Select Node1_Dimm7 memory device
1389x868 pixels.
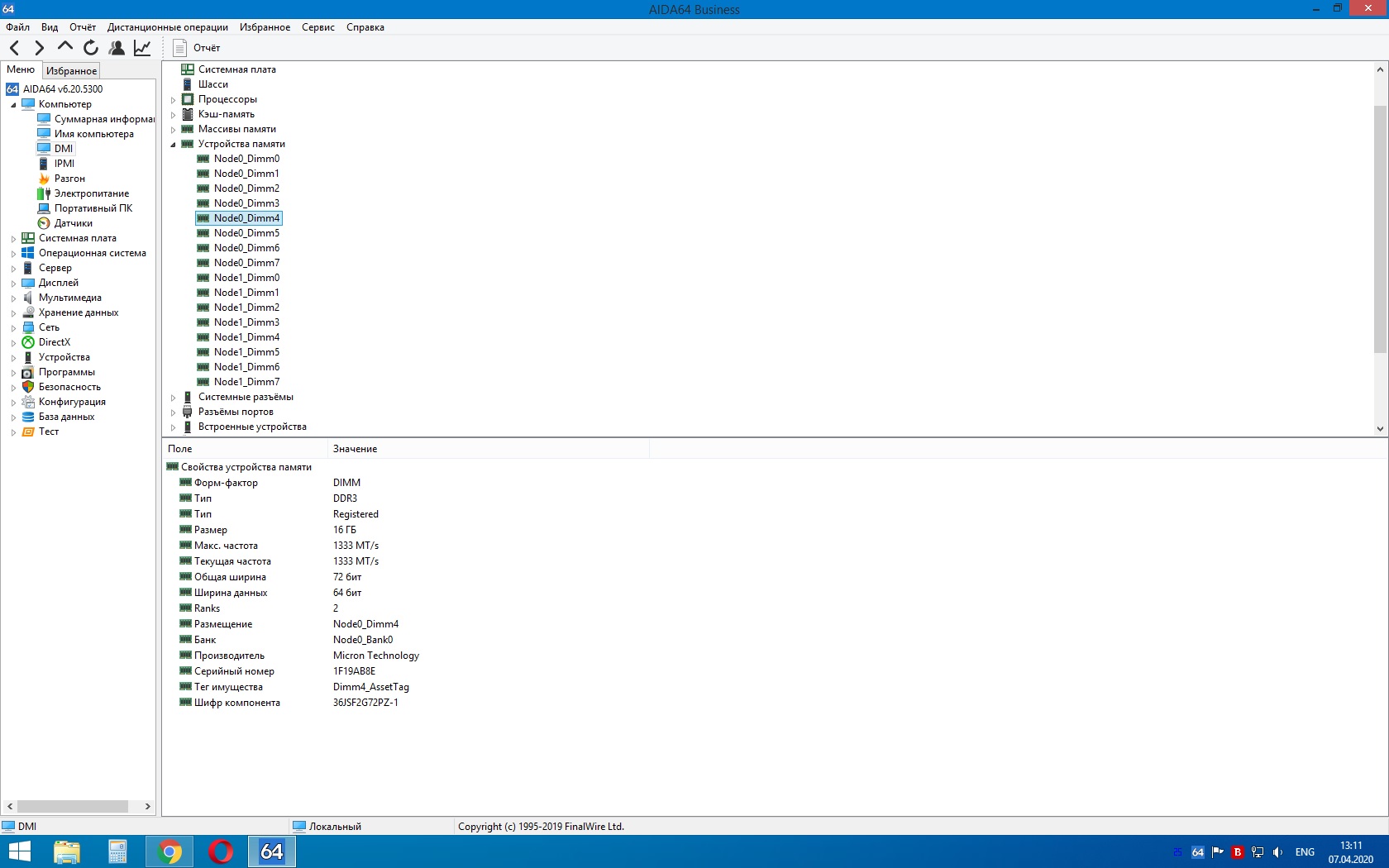coord(246,382)
